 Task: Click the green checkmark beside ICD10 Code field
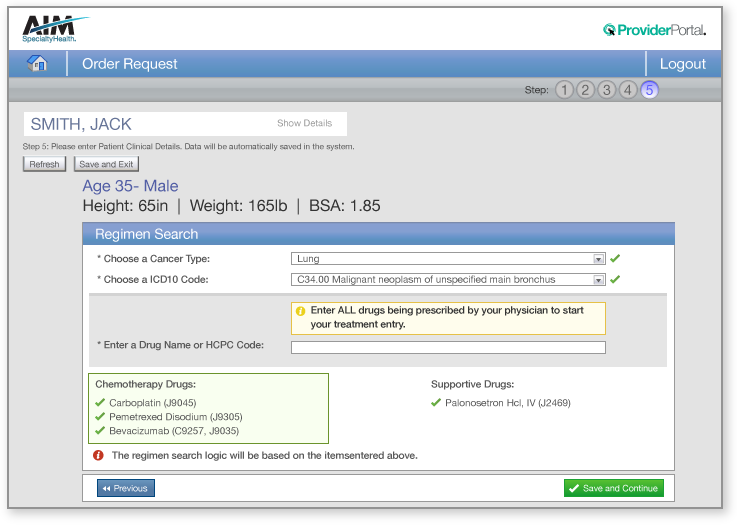pyautogui.click(x=615, y=279)
